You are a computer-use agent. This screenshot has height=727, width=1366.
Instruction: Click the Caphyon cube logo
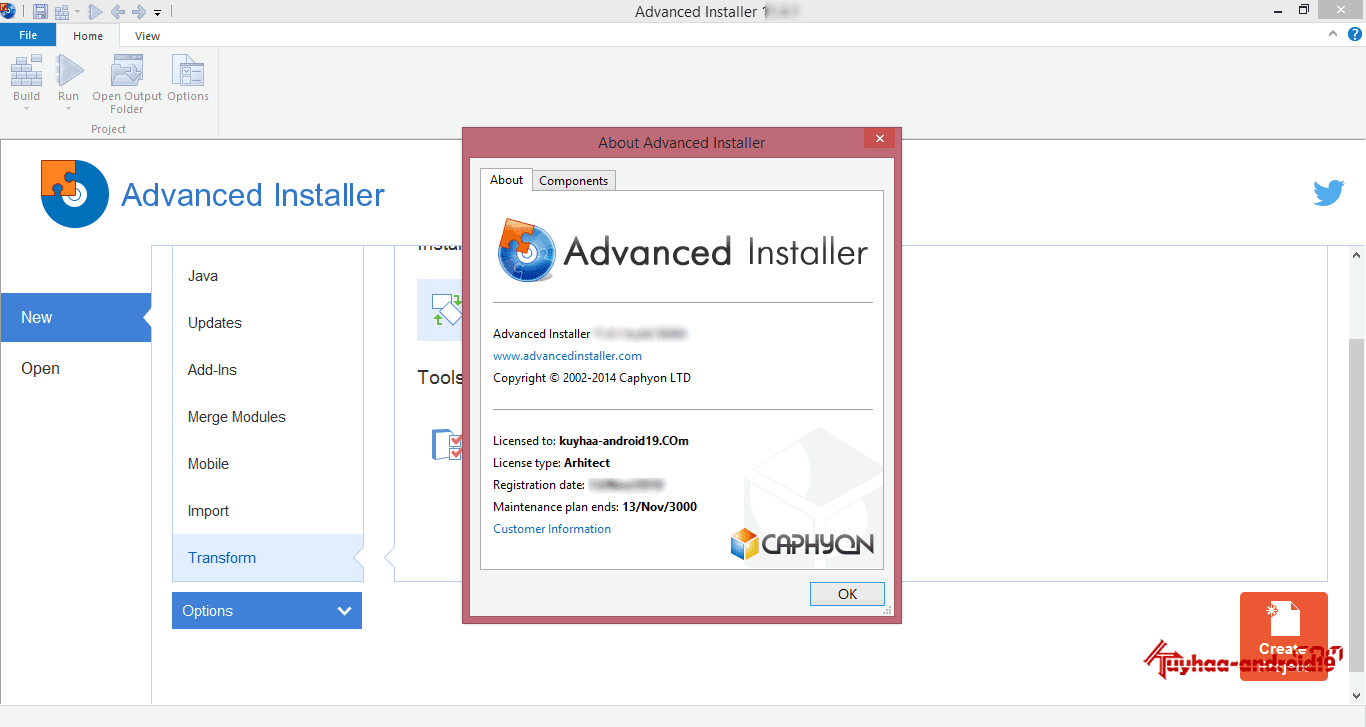coord(745,544)
